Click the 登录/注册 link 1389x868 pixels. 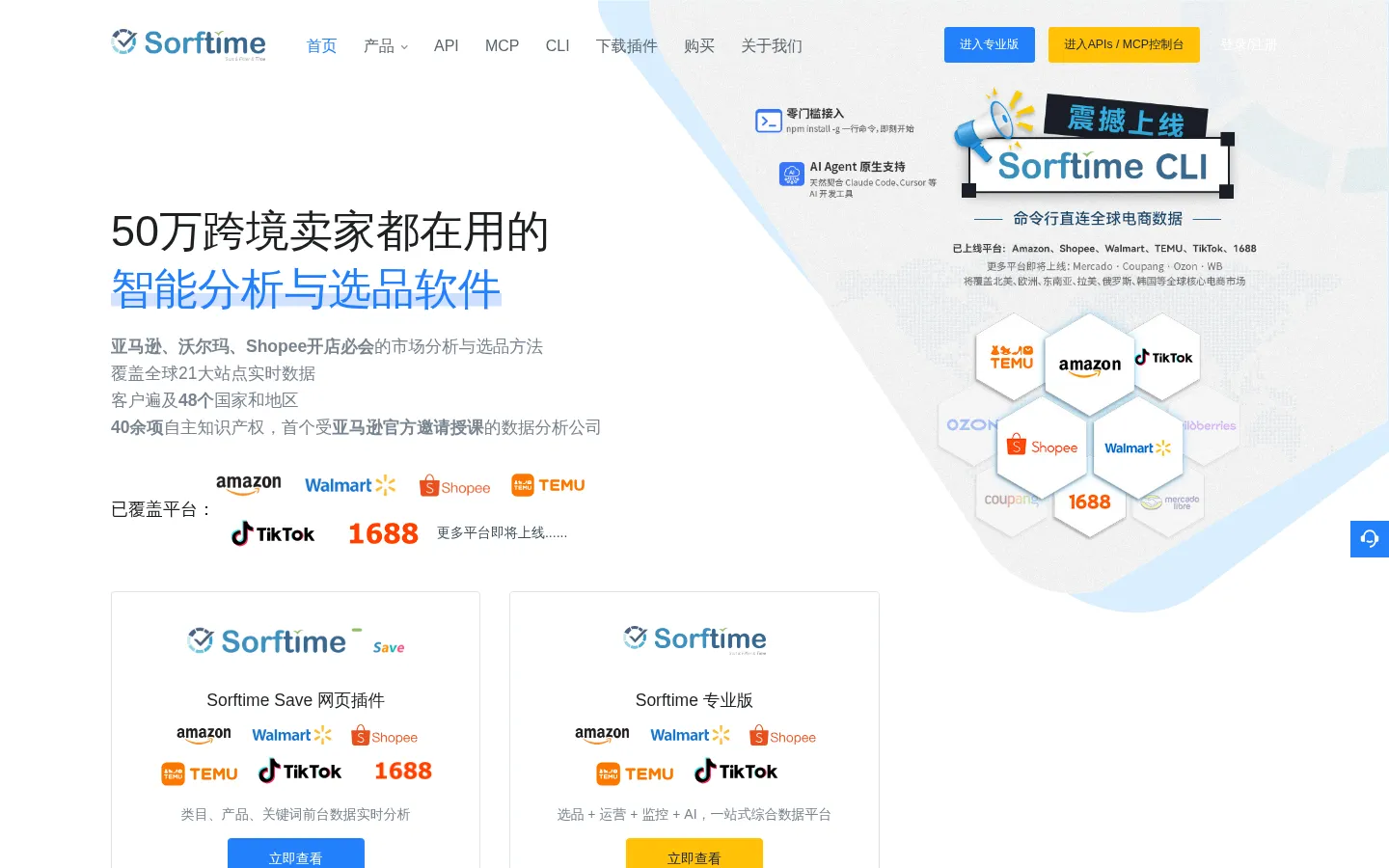coord(1248,44)
